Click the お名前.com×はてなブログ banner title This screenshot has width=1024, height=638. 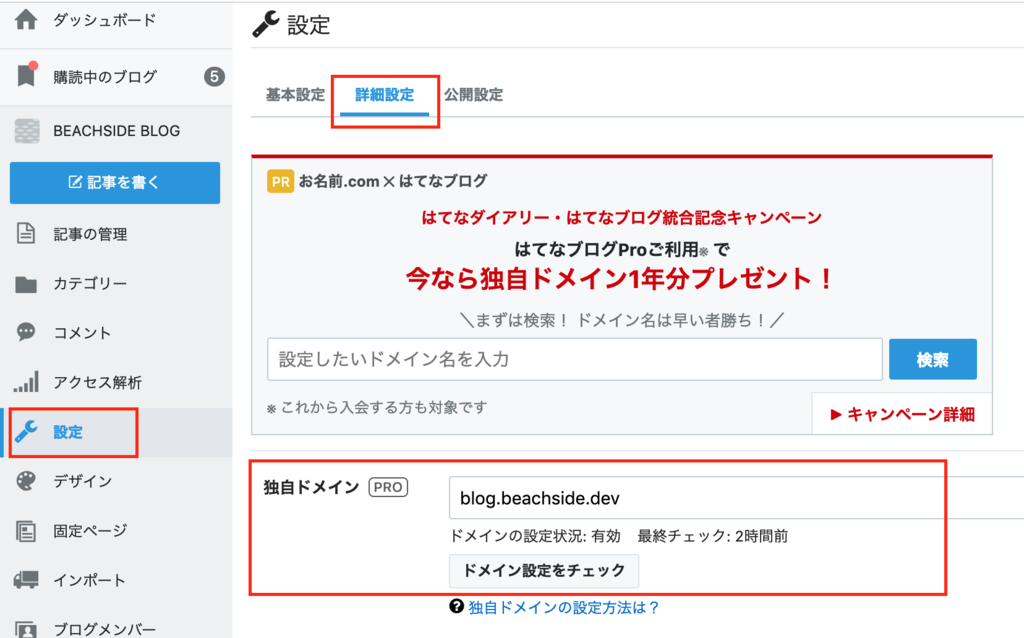tap(392, 181)
